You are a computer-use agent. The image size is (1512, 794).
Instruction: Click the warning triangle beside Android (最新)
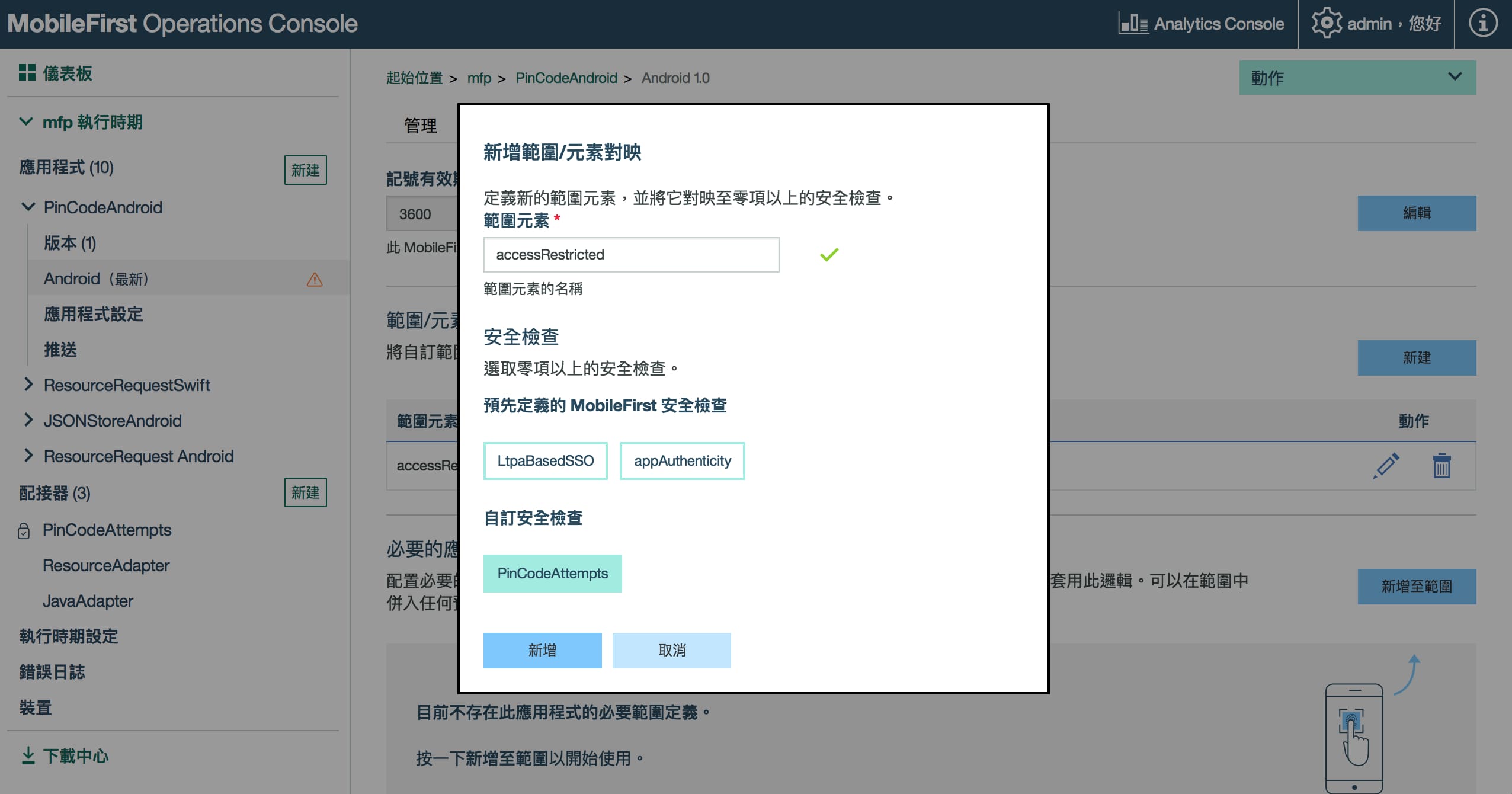click(x=314, y=279)
